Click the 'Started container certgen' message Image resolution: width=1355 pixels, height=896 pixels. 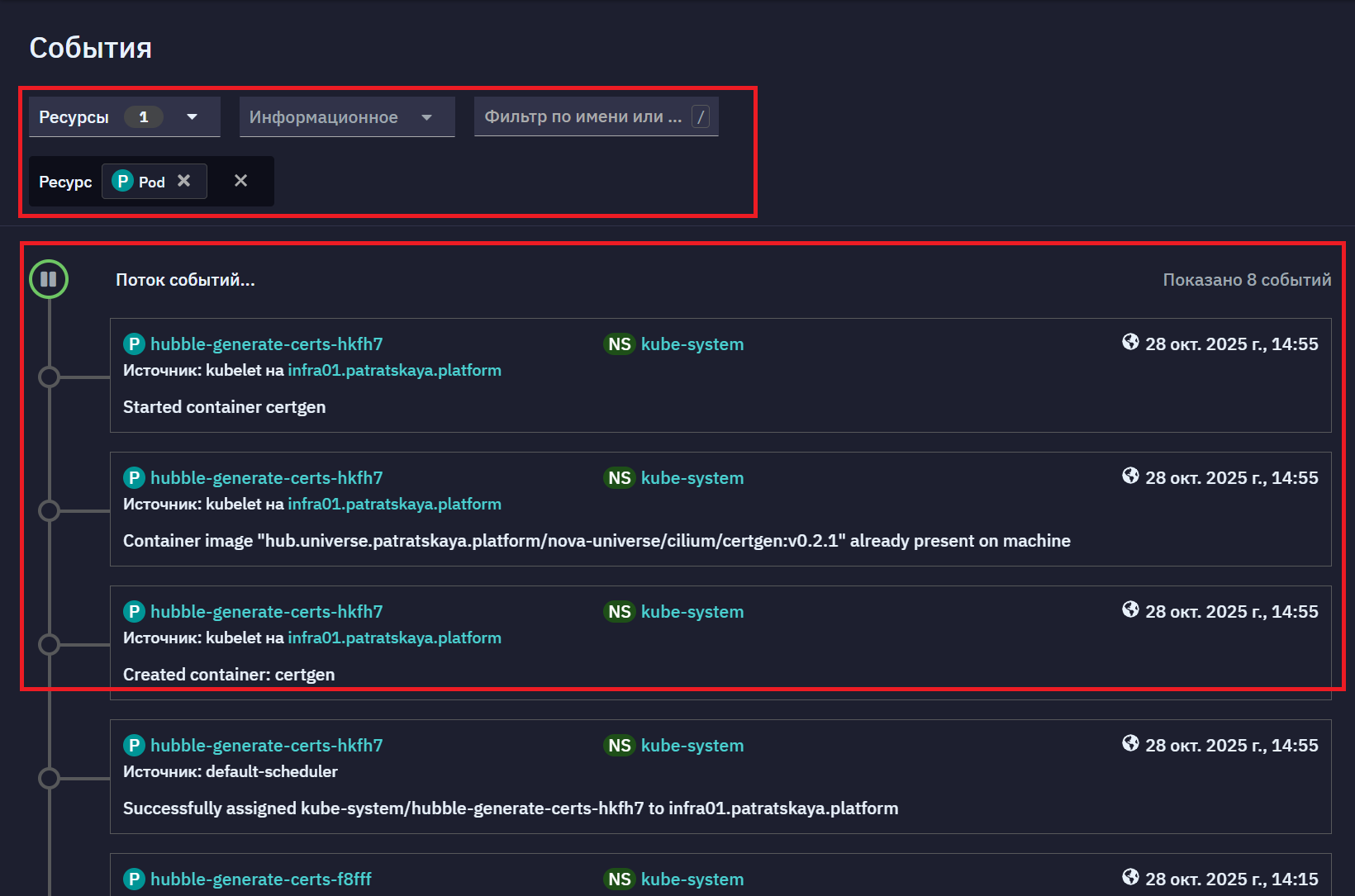pyautogui.click(x=225, y=406)
